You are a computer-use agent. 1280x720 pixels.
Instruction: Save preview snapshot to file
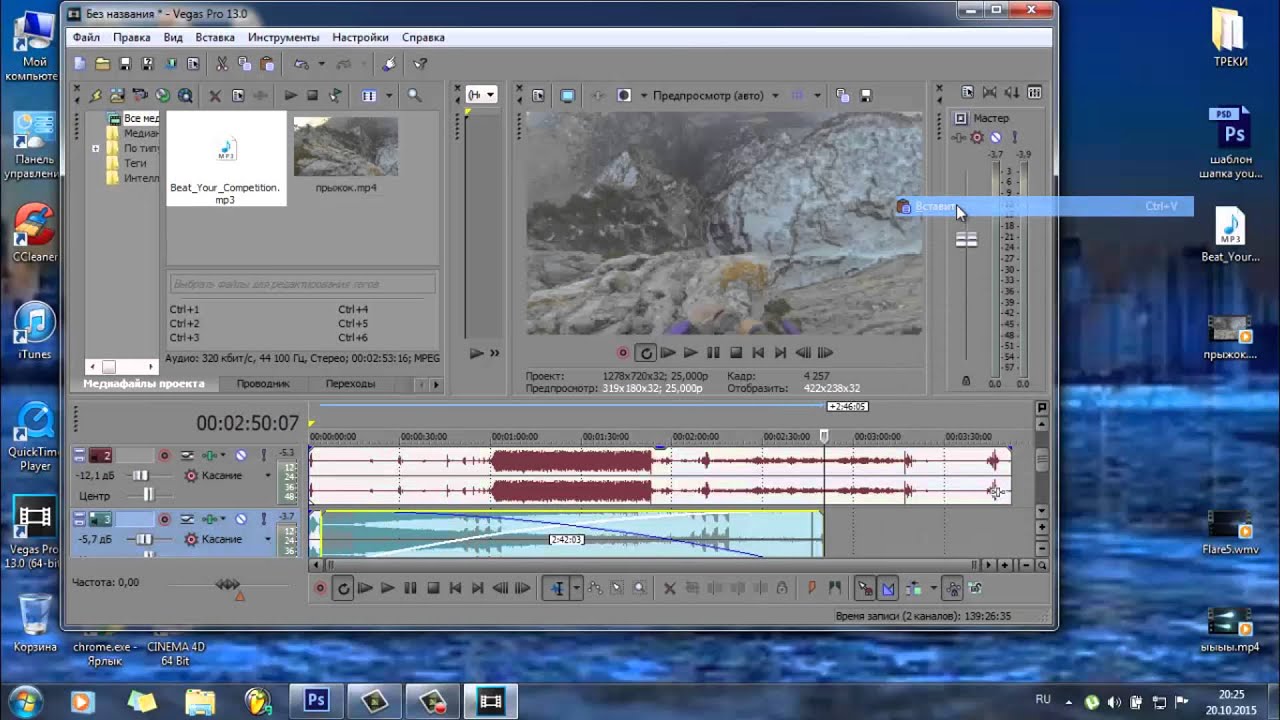click(x=865, y=96)
